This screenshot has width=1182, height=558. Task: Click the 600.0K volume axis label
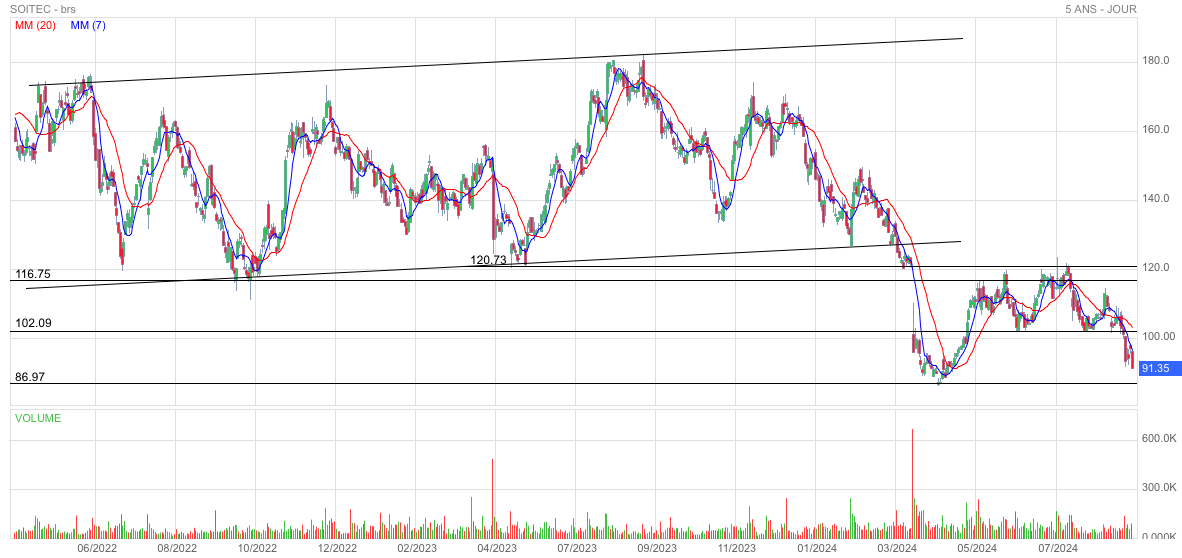(1159, 439)
